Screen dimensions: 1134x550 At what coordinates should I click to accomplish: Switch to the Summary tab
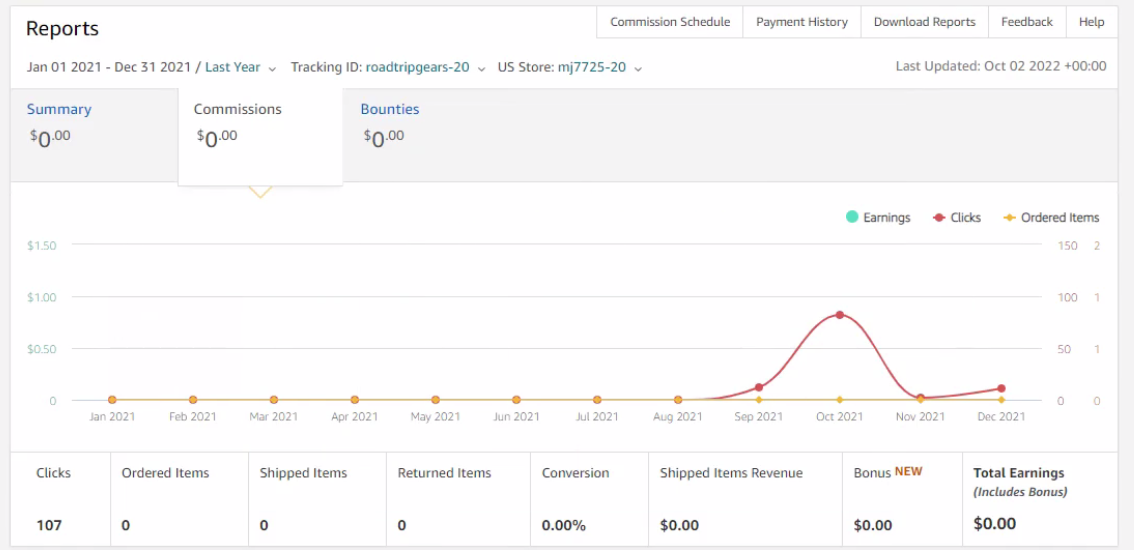tap(59, 109)
